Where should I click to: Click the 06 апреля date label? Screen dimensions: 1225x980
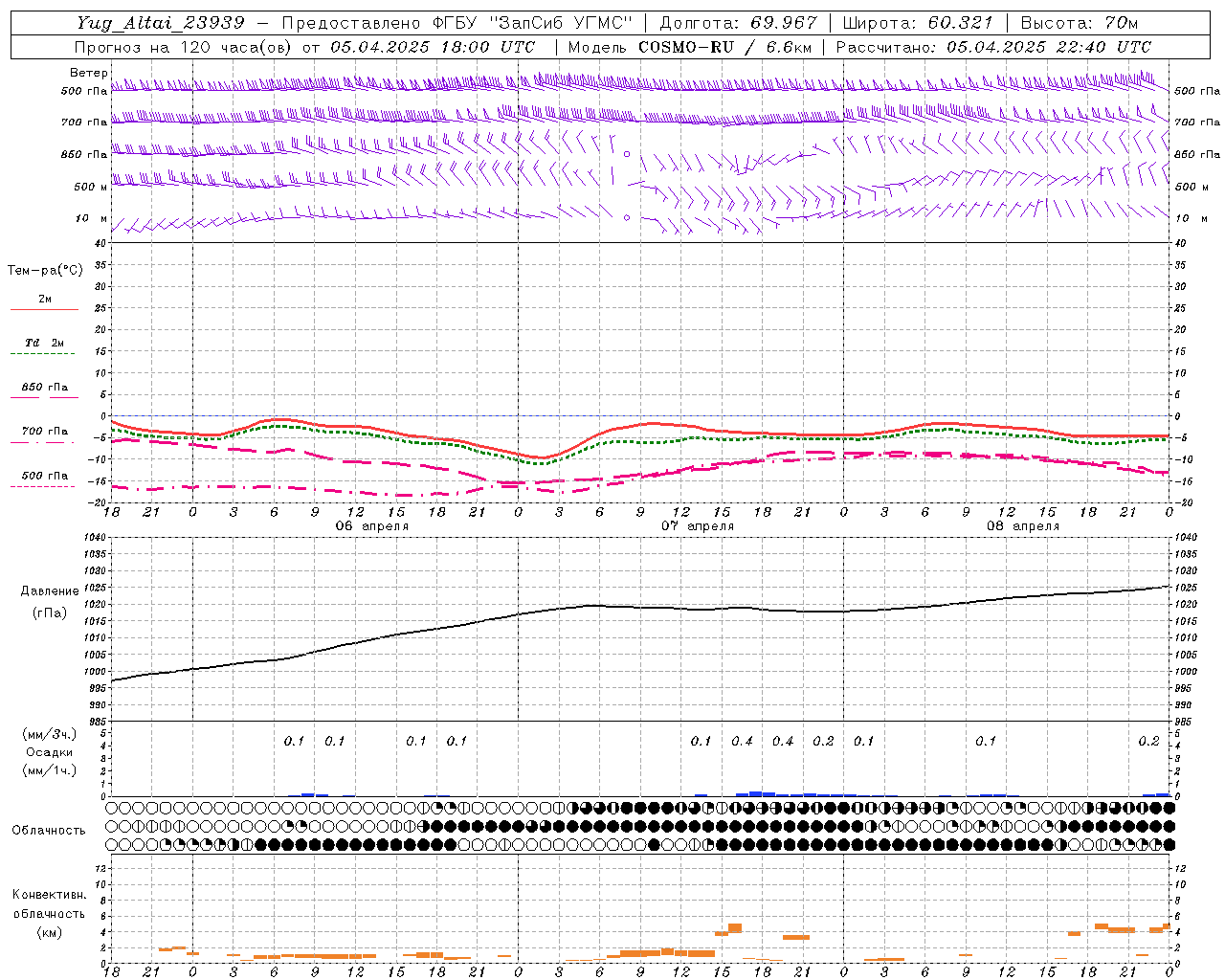click(371, 526)
